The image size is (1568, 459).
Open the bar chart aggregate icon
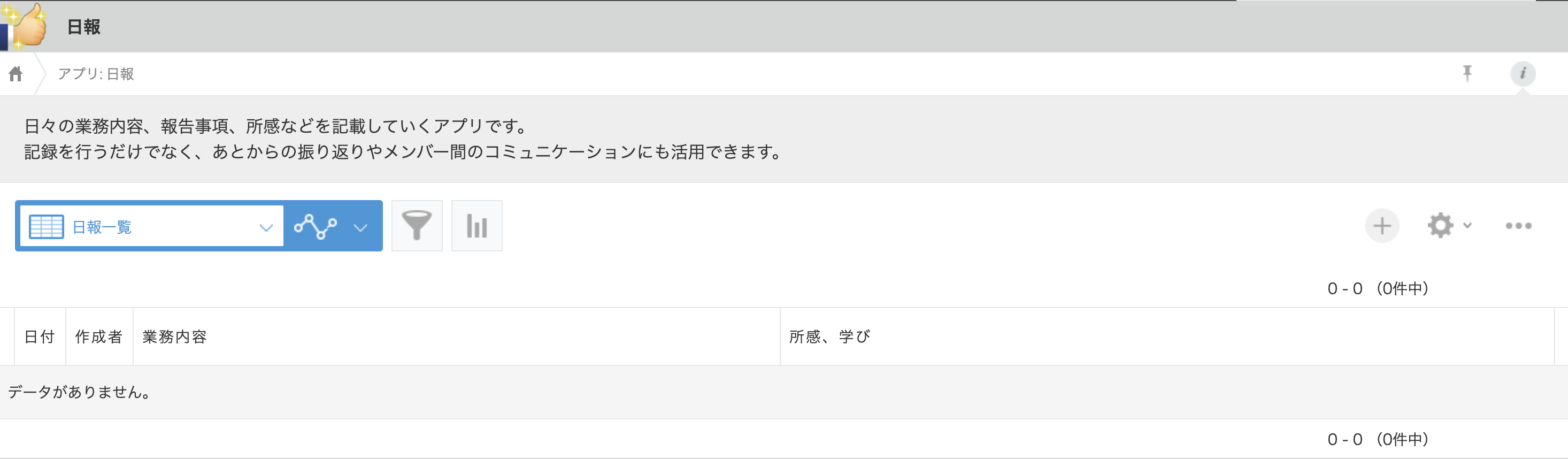coord(476,226)
